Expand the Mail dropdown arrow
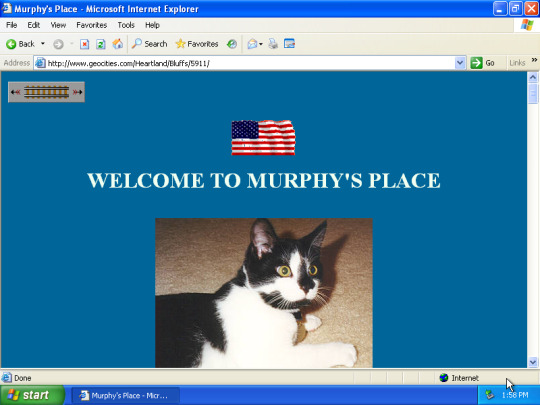This screenshot has width=540, height=405. click(261, 44)
